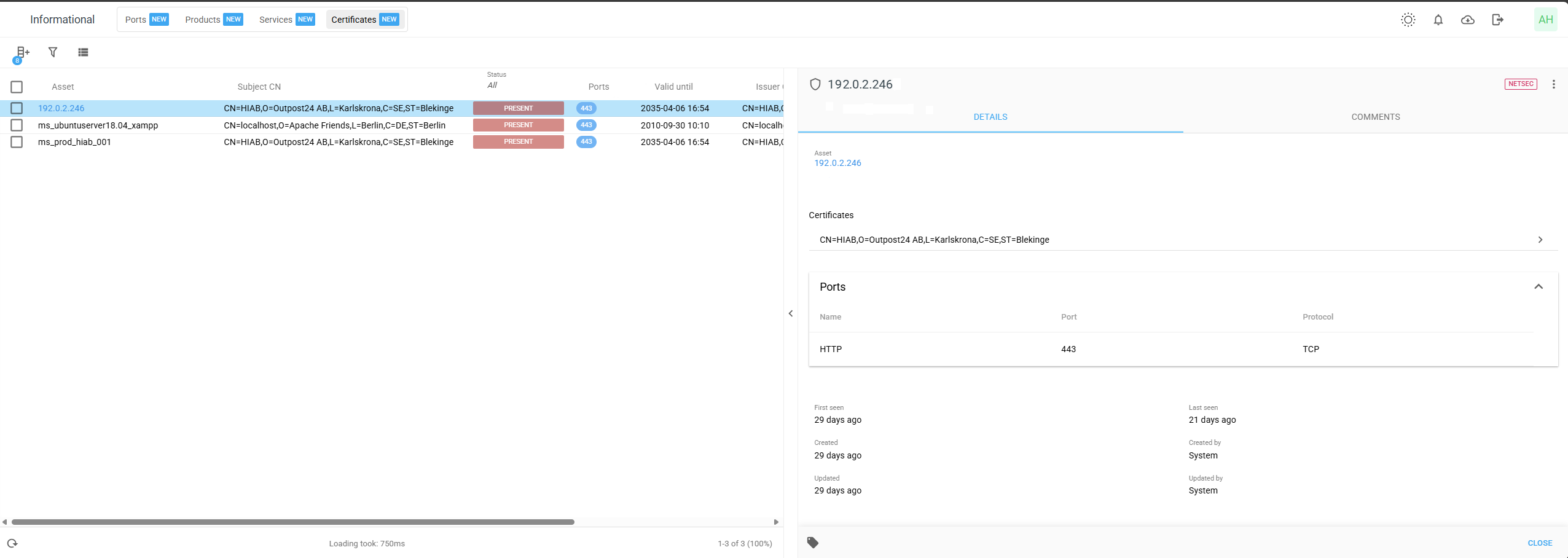Click the logout icon
This screenshot has height=558, width=1568.
pos(1497,20)
